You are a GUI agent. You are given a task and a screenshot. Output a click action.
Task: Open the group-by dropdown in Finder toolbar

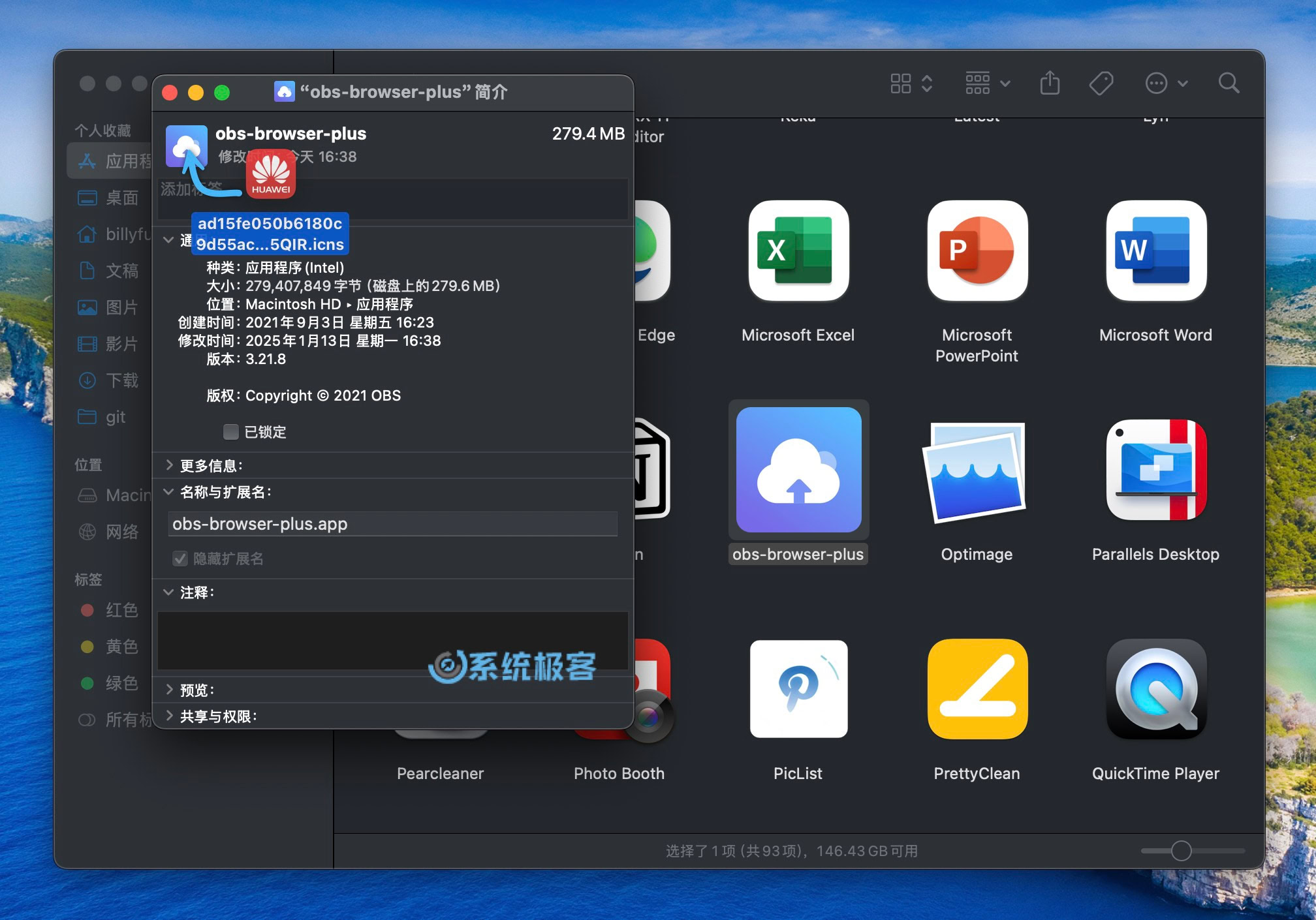pos(988,83)
